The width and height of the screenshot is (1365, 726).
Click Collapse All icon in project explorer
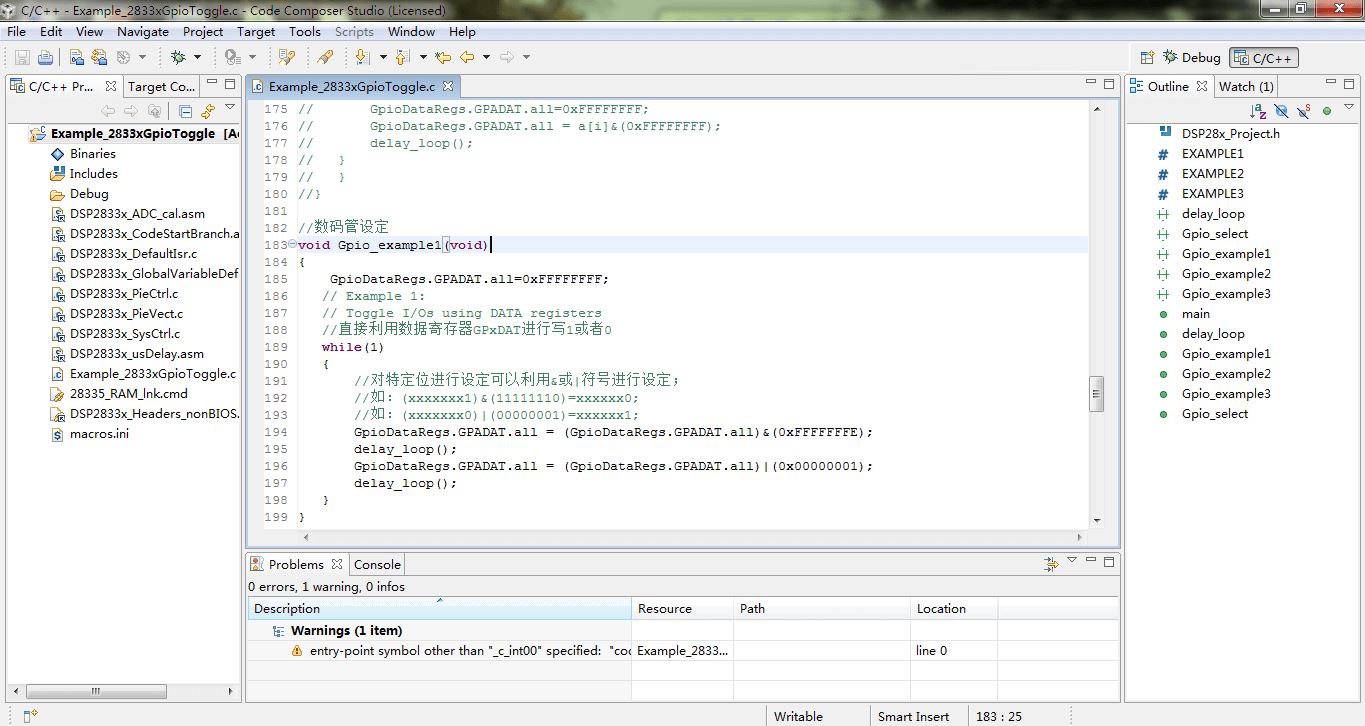(x=185, y=111)
